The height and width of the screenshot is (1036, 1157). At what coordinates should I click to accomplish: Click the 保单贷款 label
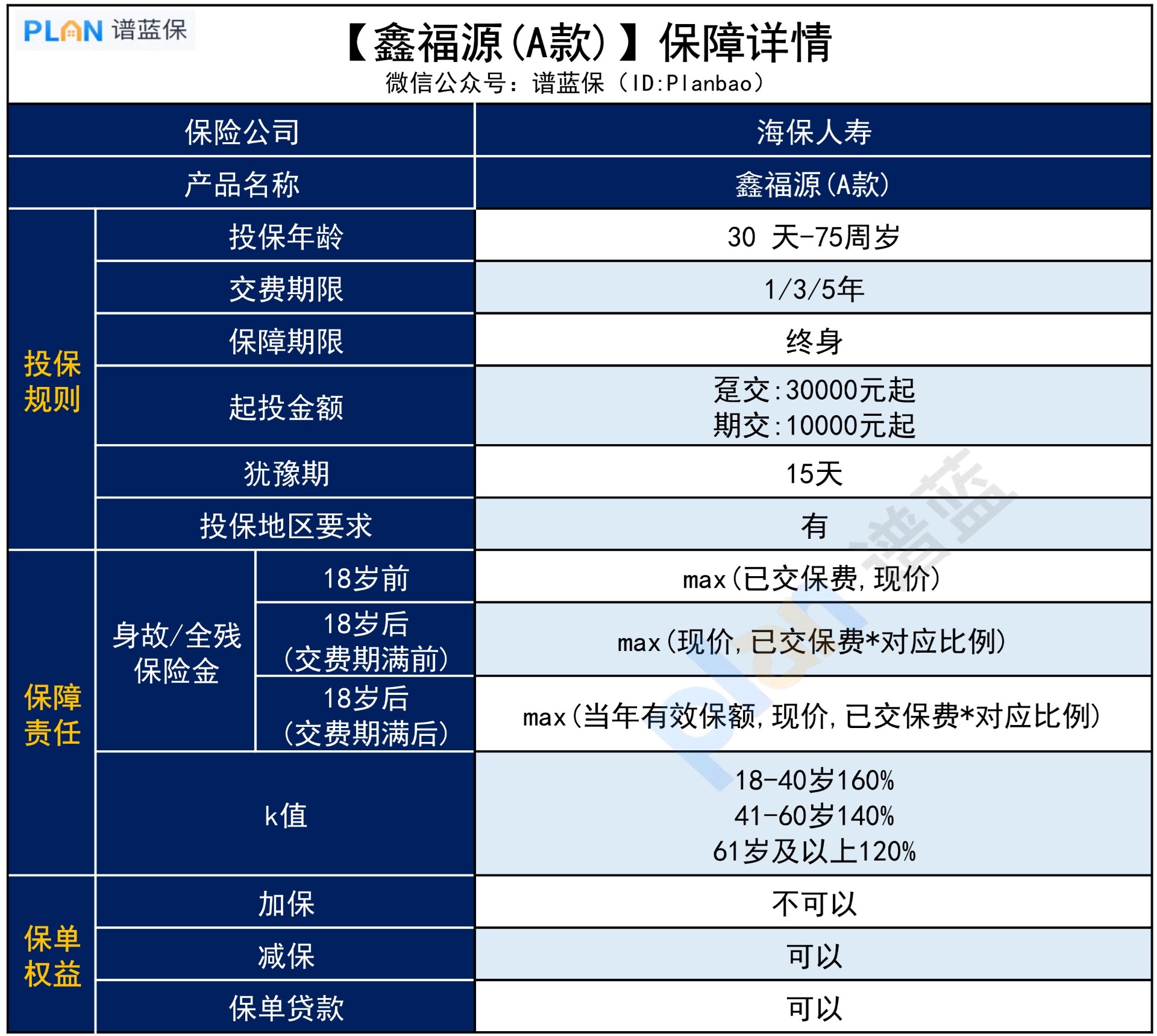286,1008
